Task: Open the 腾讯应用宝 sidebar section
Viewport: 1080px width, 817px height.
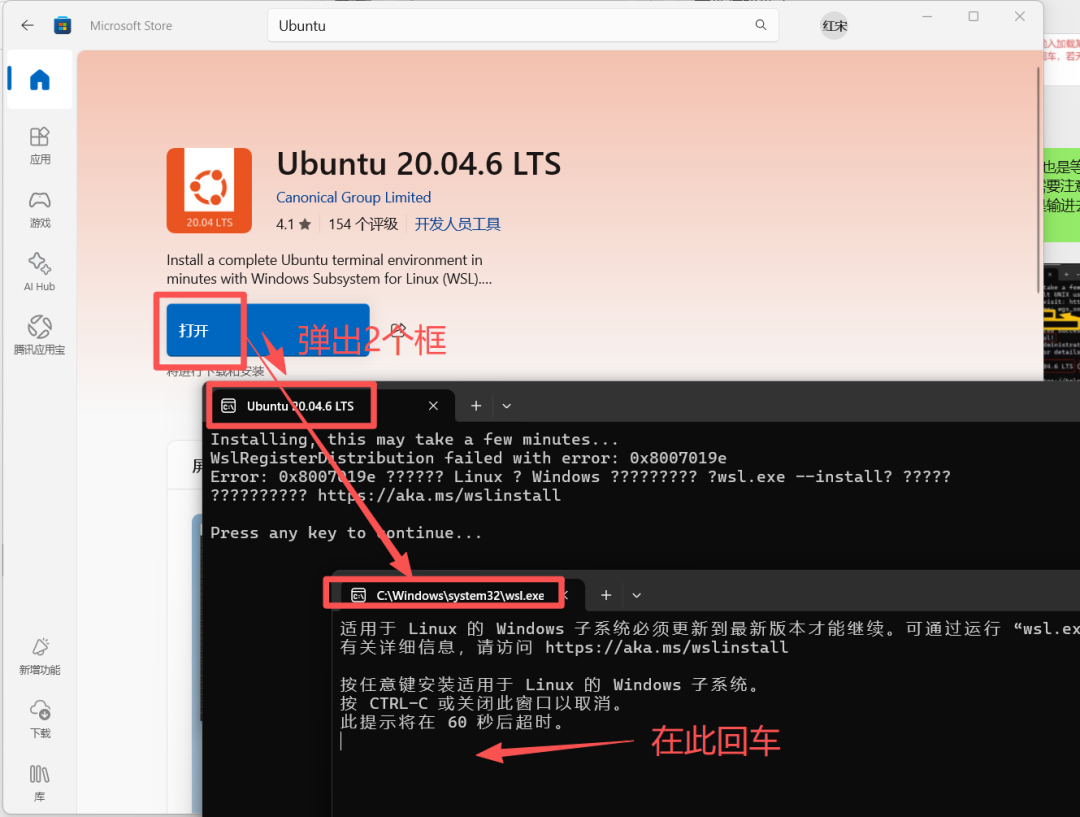Action: [40, 336]
